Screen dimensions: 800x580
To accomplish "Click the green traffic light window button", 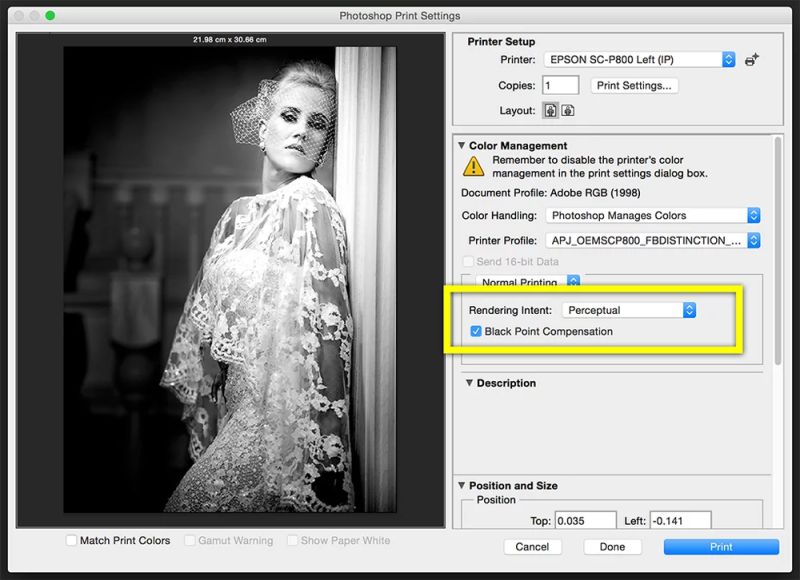I will coord(50,15).
